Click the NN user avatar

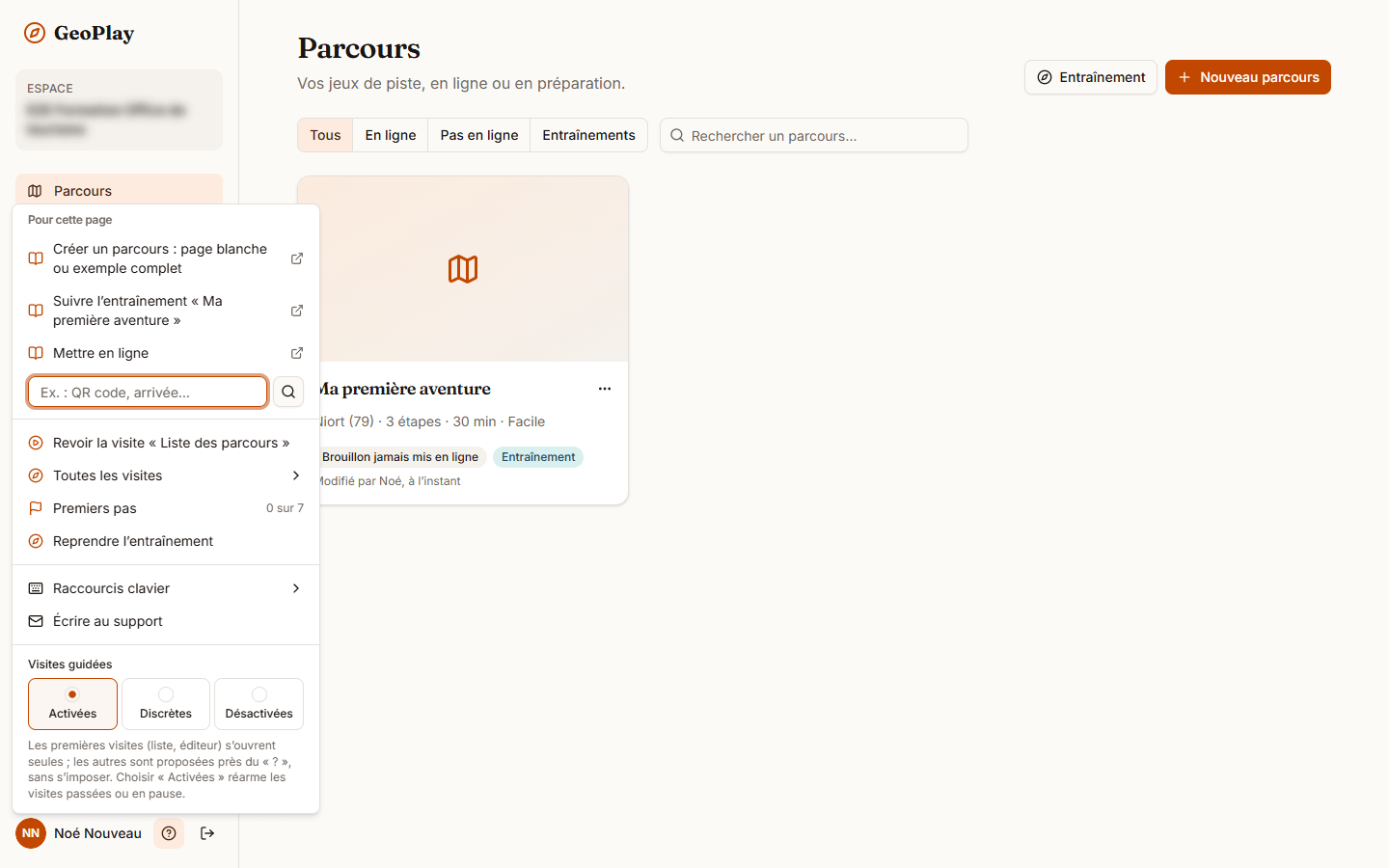coord(31,833)
